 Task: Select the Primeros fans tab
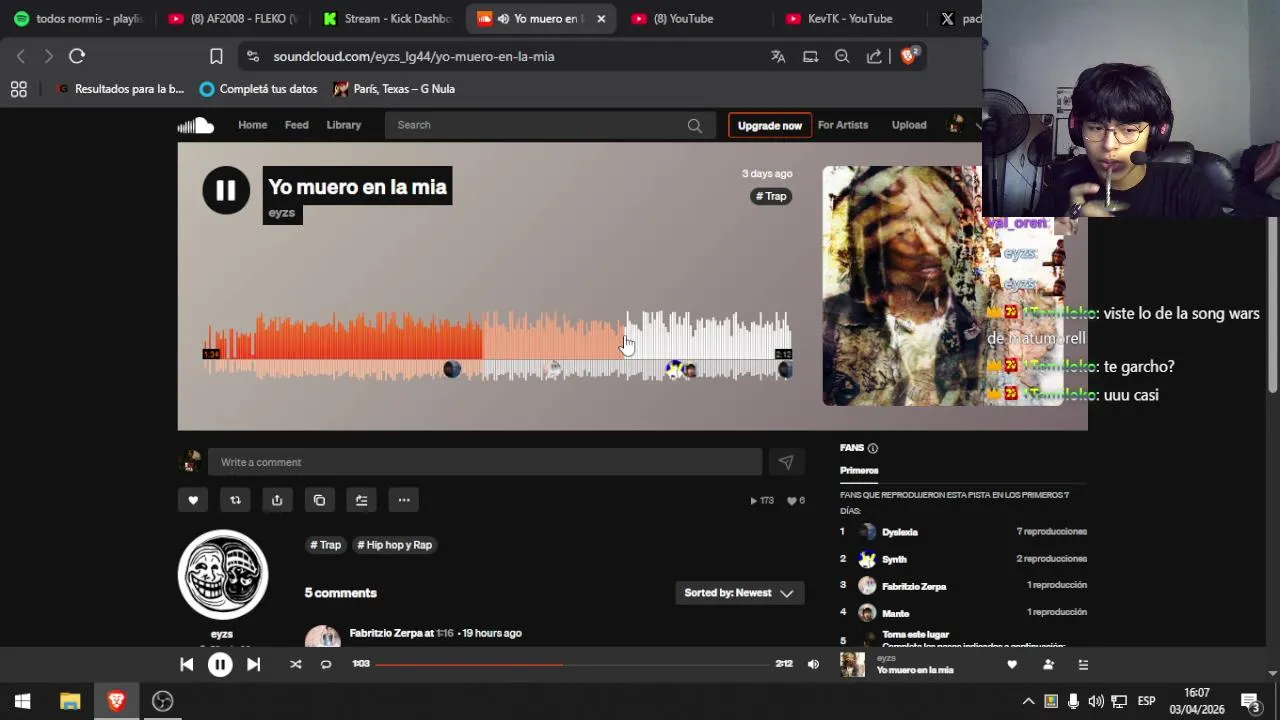(859, 470)
